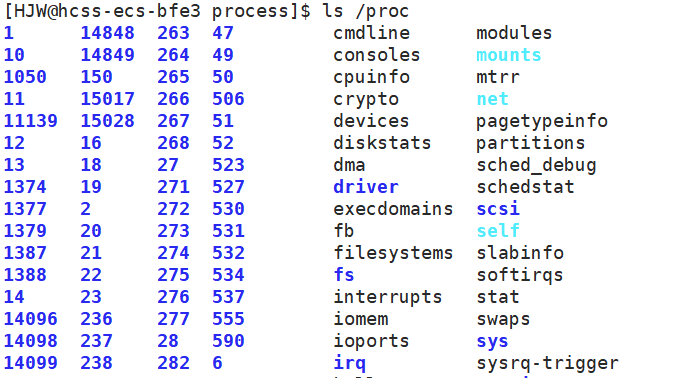Click the 'ls /proc' command text
This screenshot has width=685, height=378.
coord(366,11)
